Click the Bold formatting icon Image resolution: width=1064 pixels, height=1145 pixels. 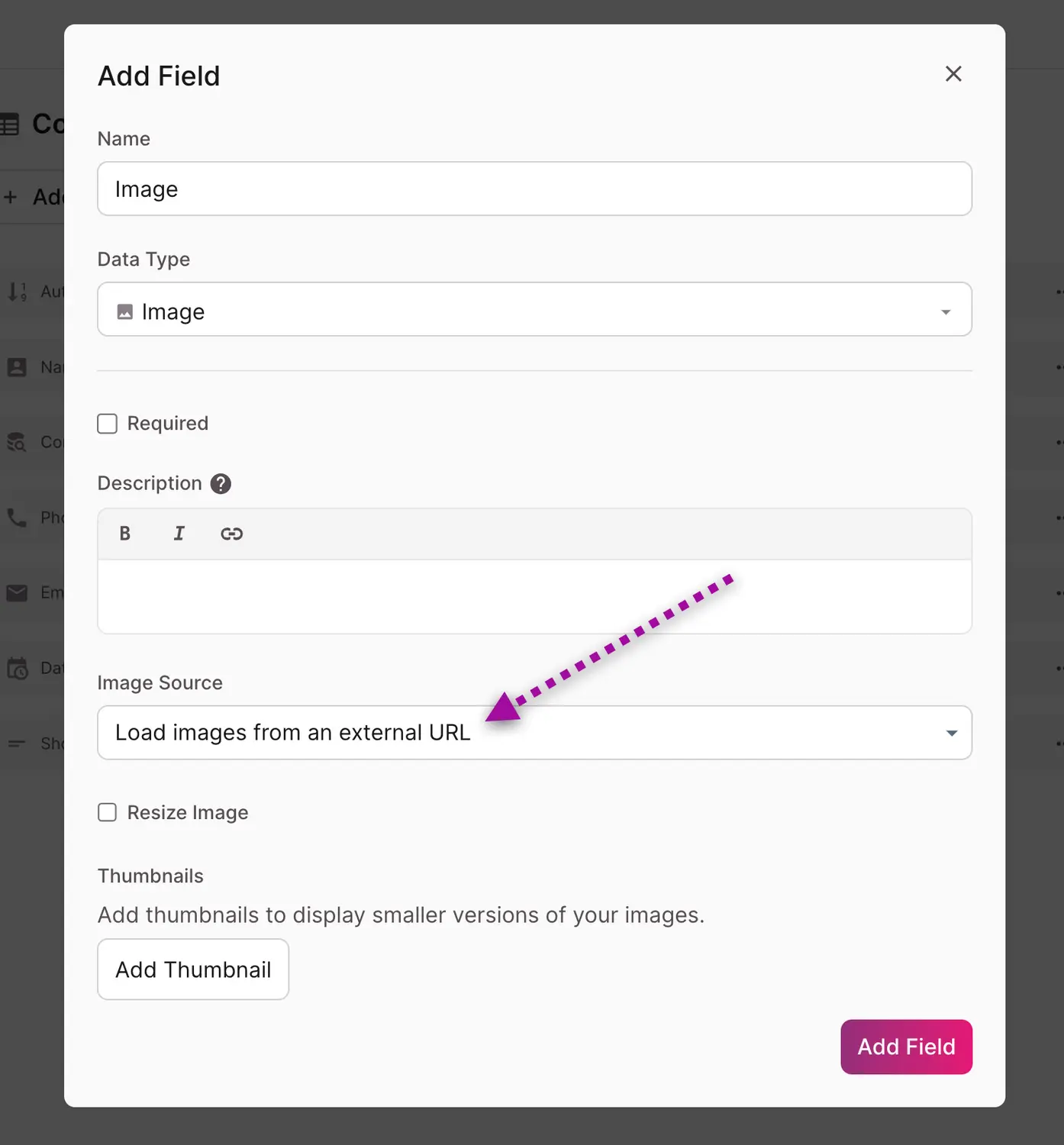pos(125,534)
